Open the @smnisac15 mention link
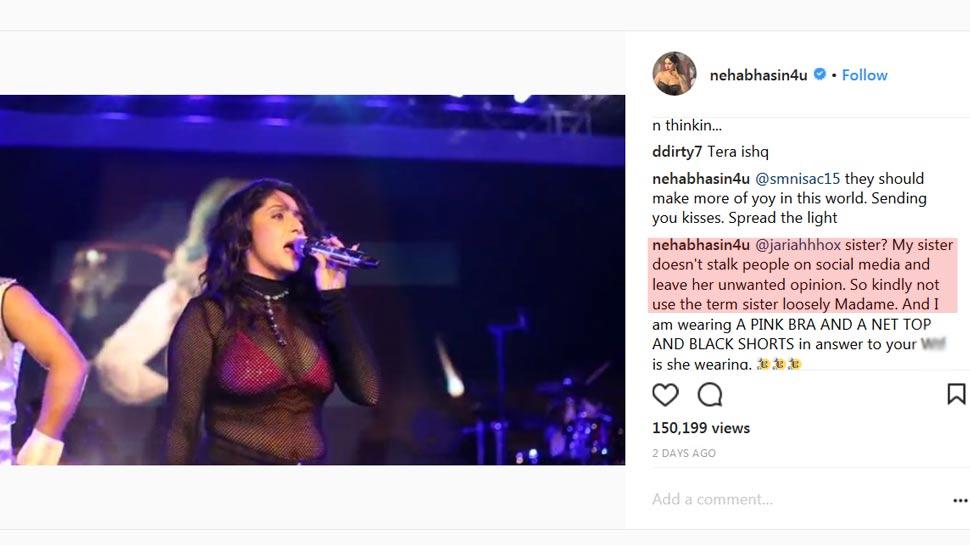The height and width of the screenshot is (545, 970). 797,179
